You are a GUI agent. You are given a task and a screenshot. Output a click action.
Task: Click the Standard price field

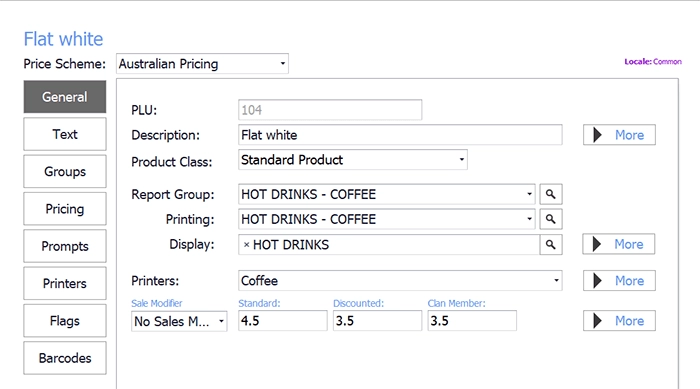pyautogui.click(x=283, y=321)
